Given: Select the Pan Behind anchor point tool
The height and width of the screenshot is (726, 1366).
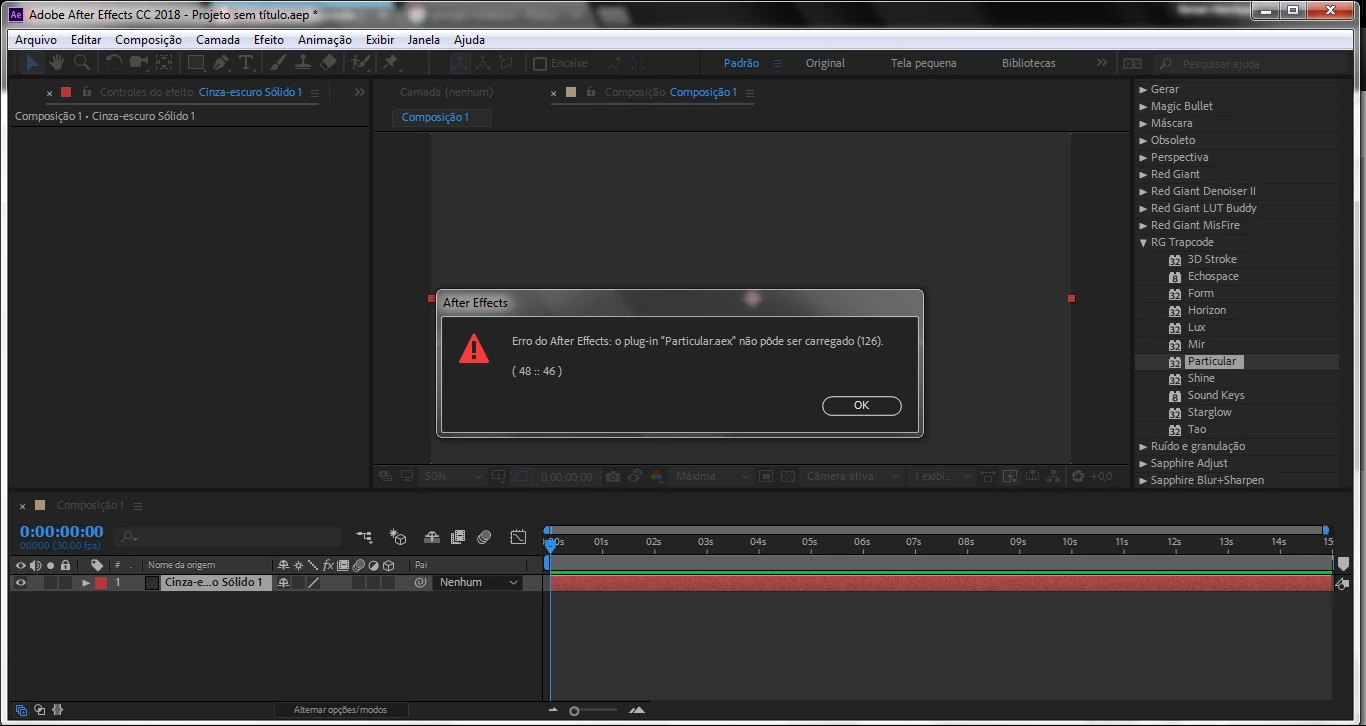Looking at the screenshot, I should click(164, 63).
